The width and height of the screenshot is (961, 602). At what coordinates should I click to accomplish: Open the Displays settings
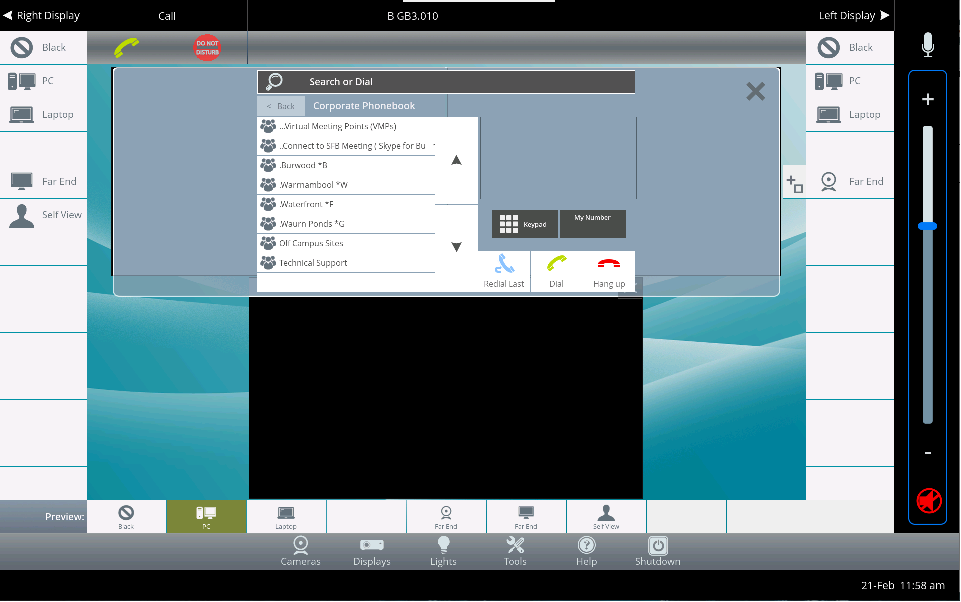[371, 549]
